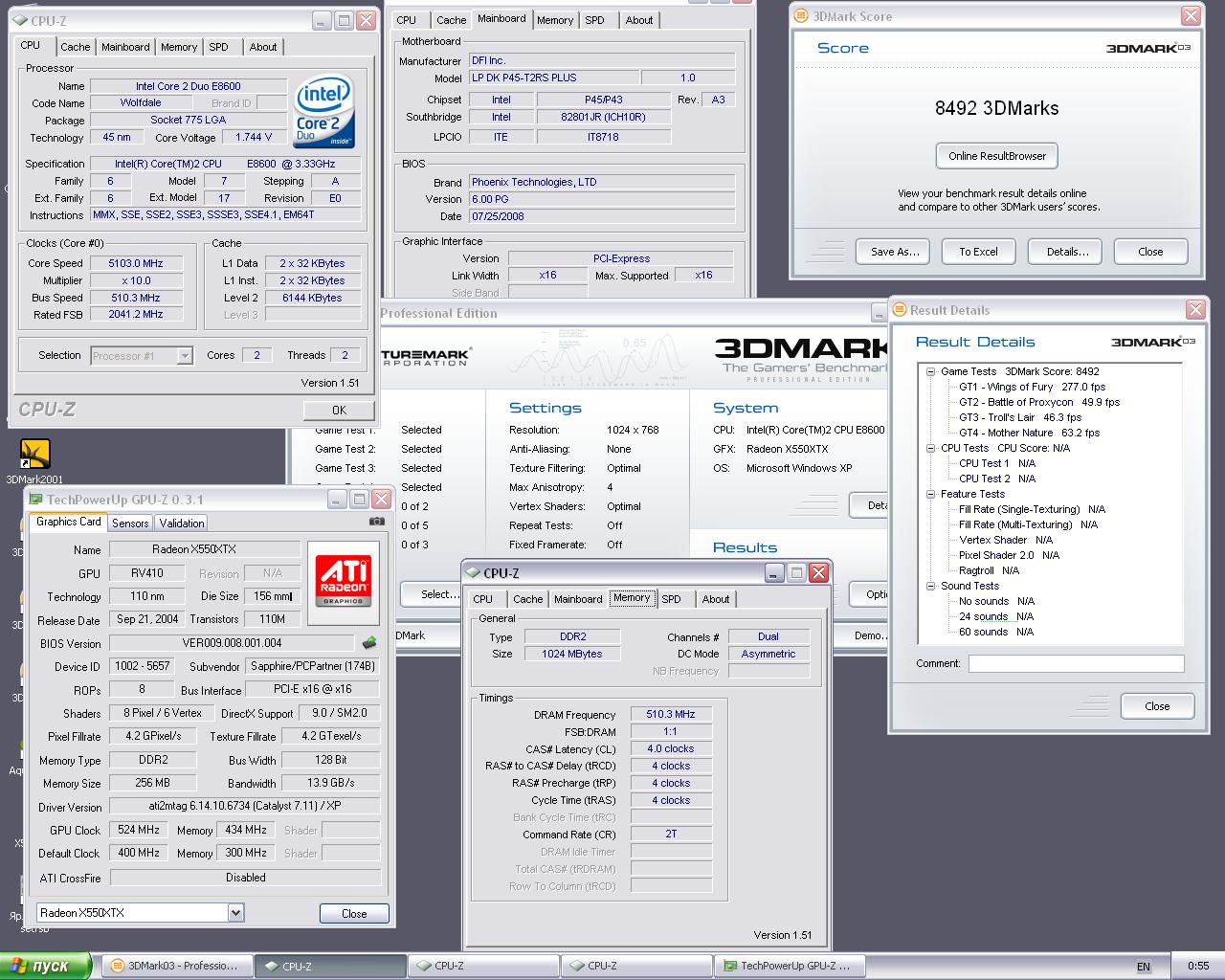Click the BIOS version VER009.008.001.004 field

233,643
